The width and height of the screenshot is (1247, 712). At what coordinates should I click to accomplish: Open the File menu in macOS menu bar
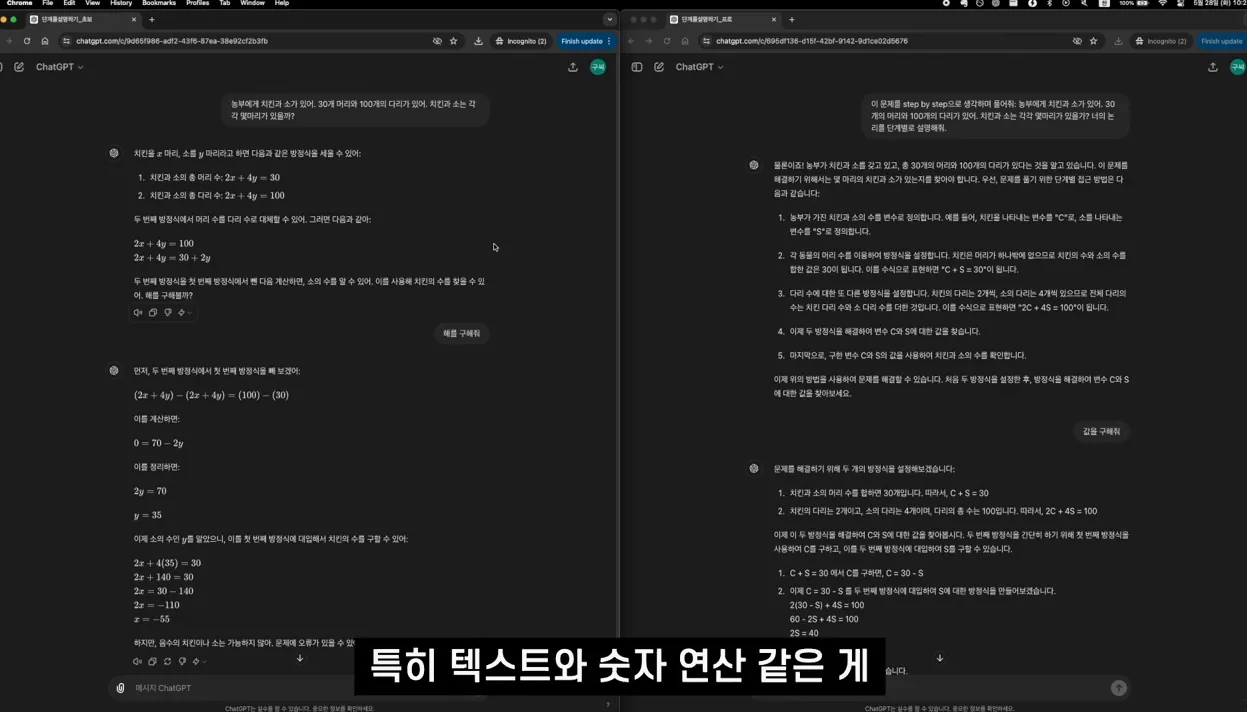coord(47,3)
